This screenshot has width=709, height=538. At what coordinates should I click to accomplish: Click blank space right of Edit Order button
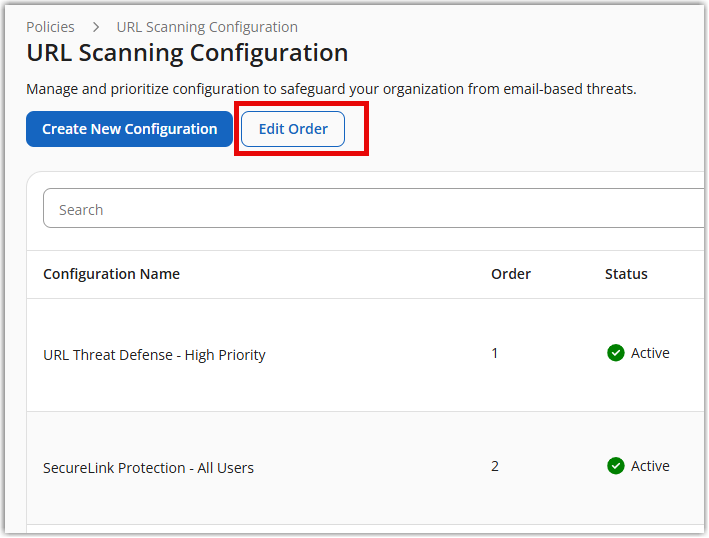tap(520, 129)
